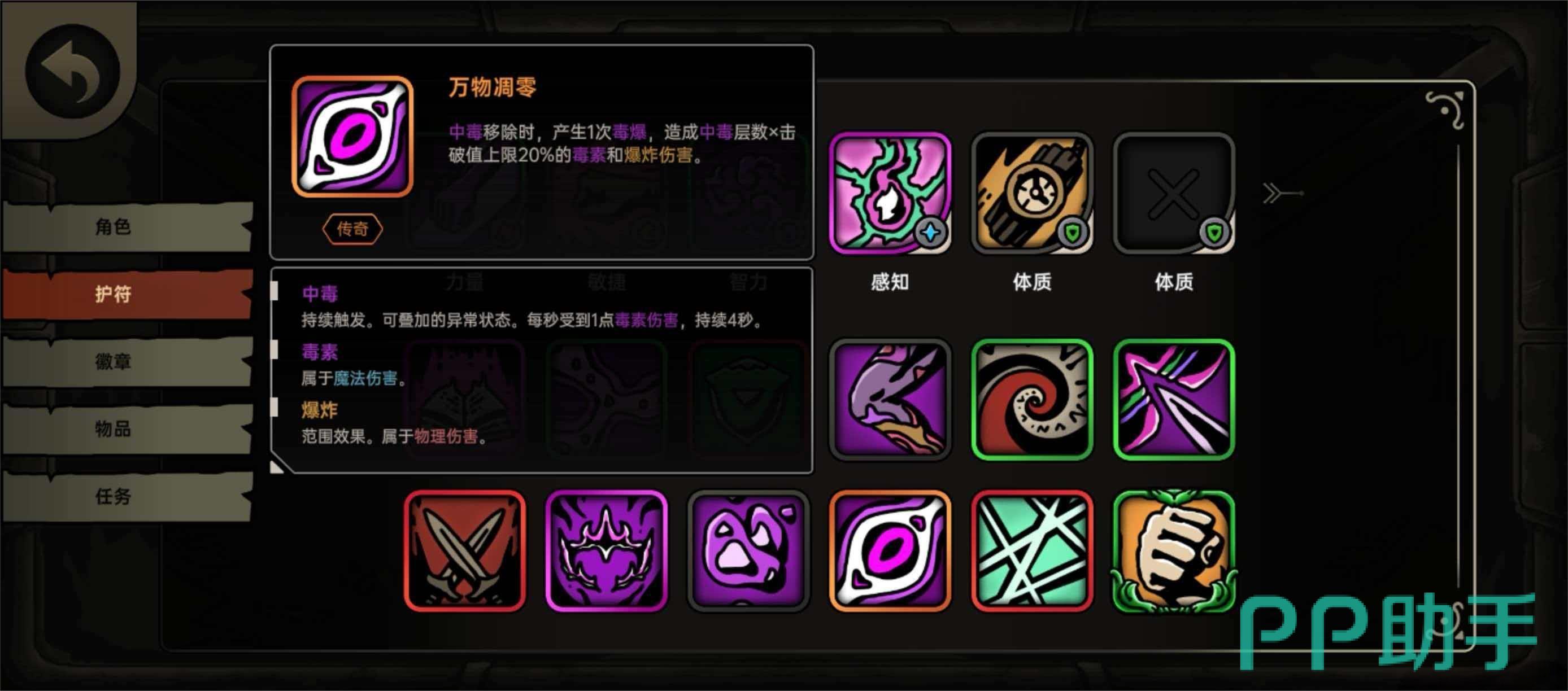
Task: Select the purple claw amulet icon
Action: [890, 399]
